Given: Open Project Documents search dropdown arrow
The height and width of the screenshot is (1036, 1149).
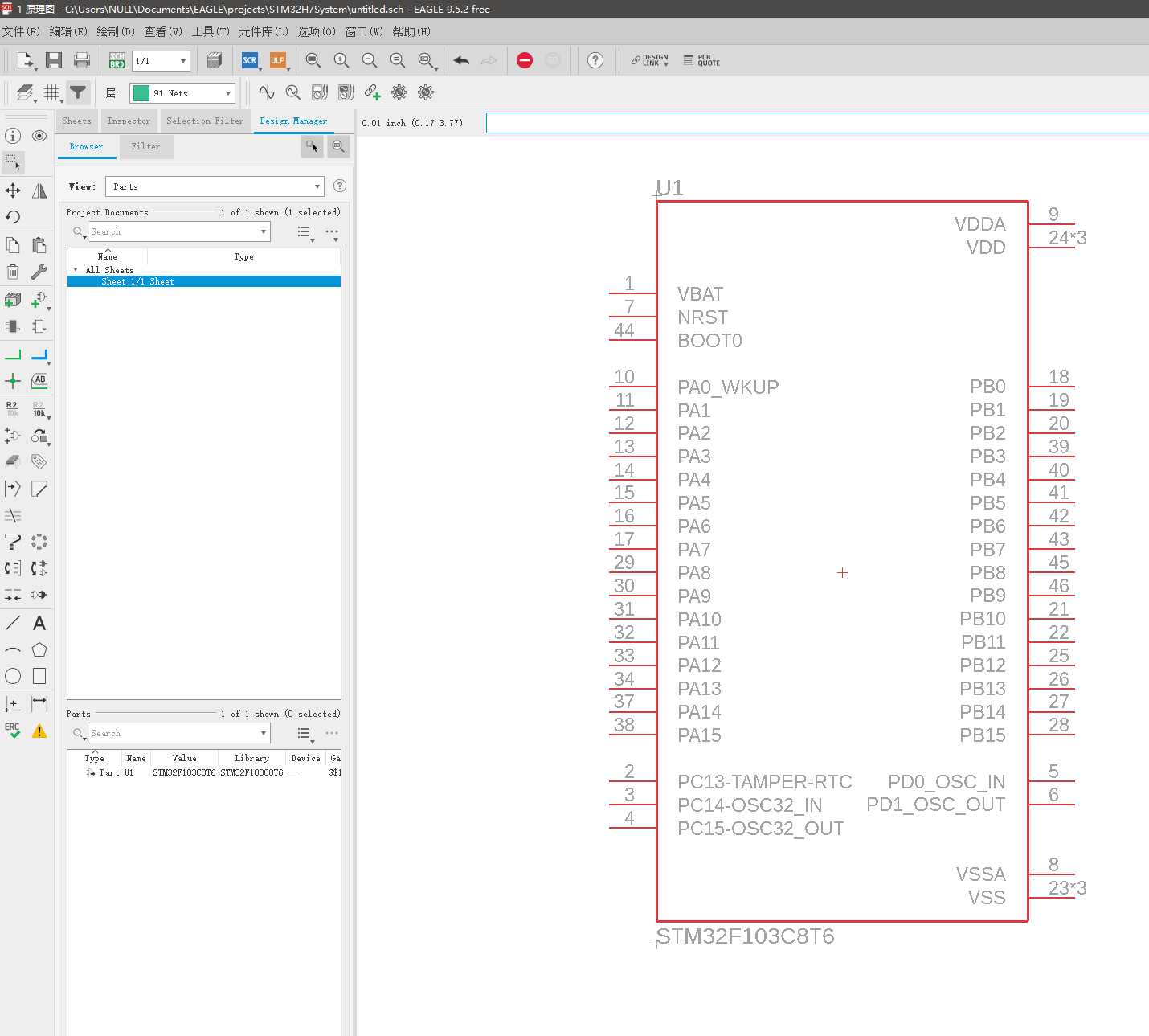Looking at the screenshot, I should pos(264,231).
